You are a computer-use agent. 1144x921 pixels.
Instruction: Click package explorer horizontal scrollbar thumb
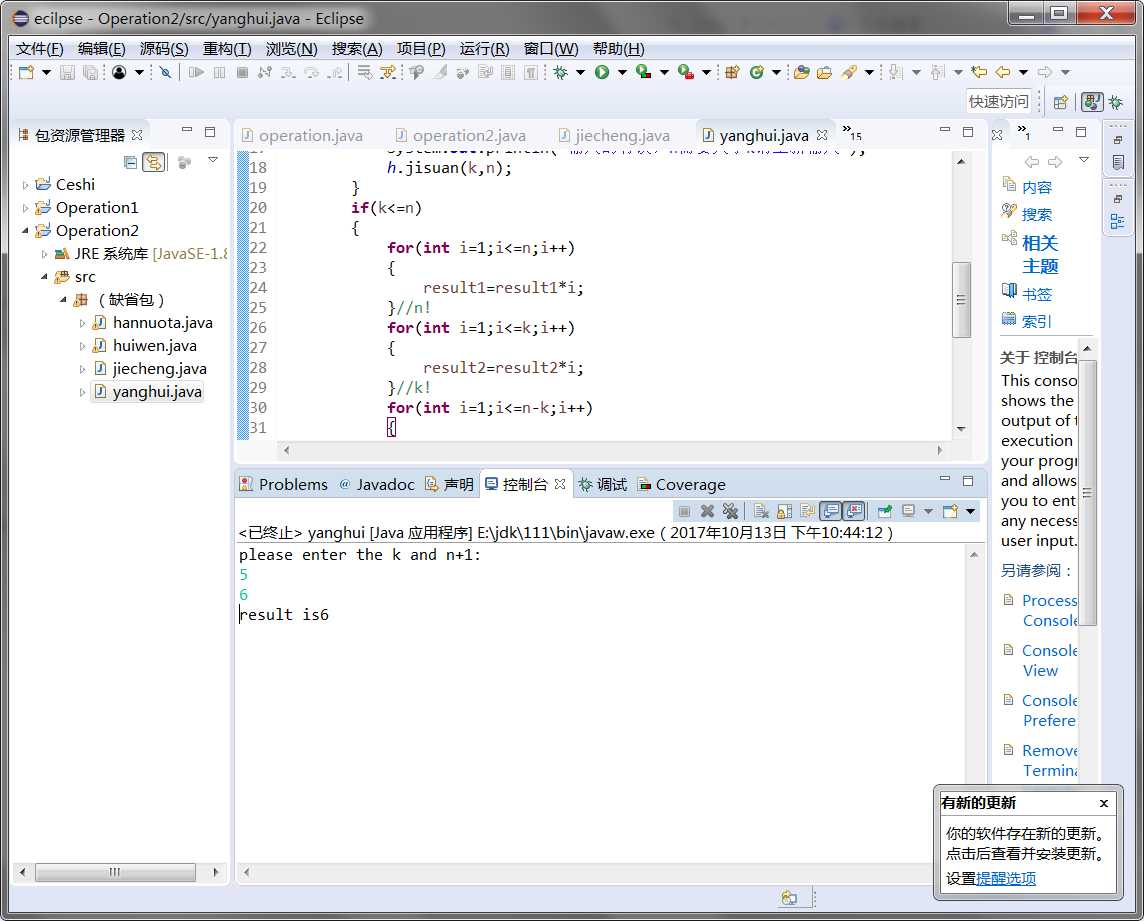tap(115, 872)
